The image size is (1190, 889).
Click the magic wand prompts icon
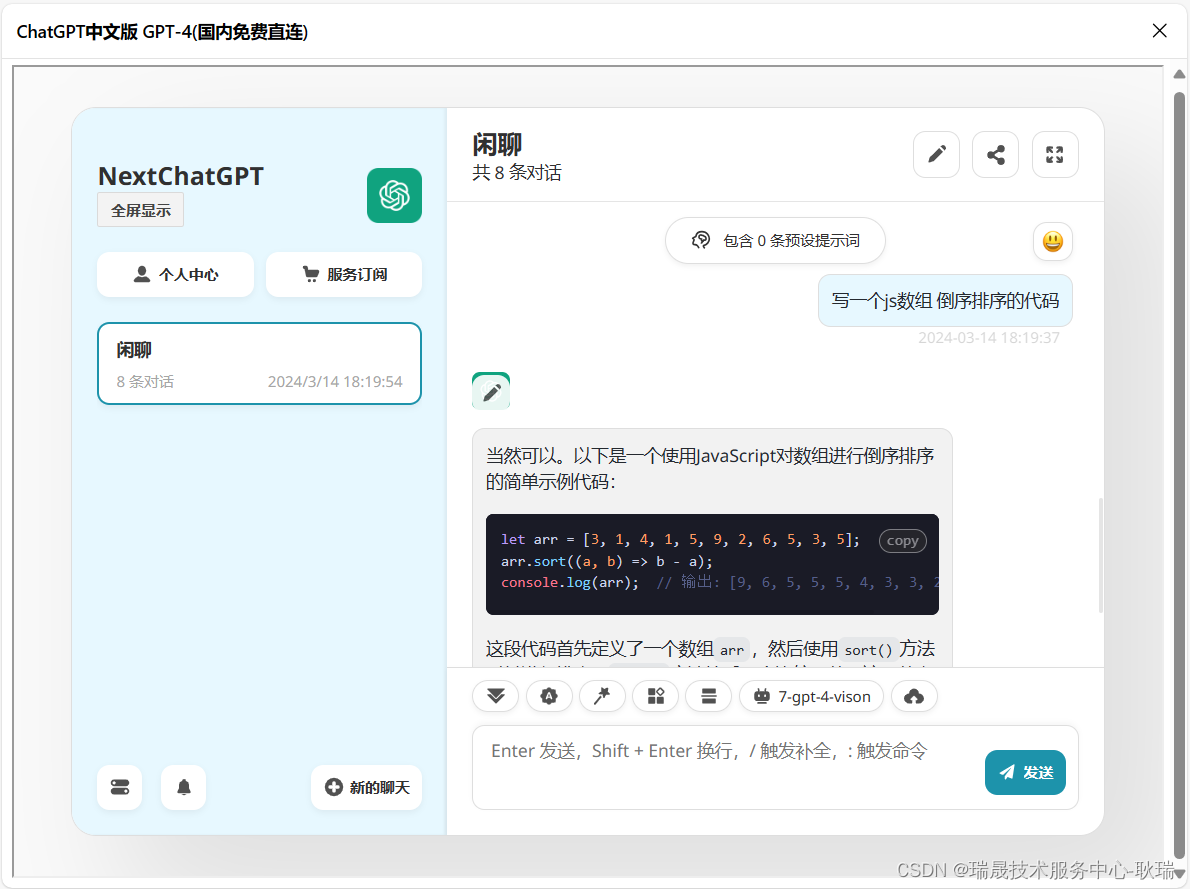click(x=602, y=696)
